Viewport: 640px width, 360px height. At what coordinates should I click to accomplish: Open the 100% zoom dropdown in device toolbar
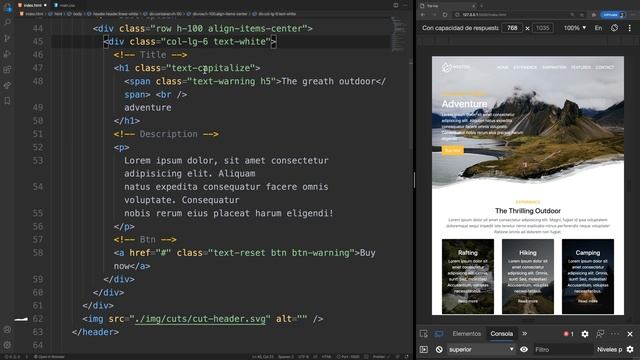(575, 28)
